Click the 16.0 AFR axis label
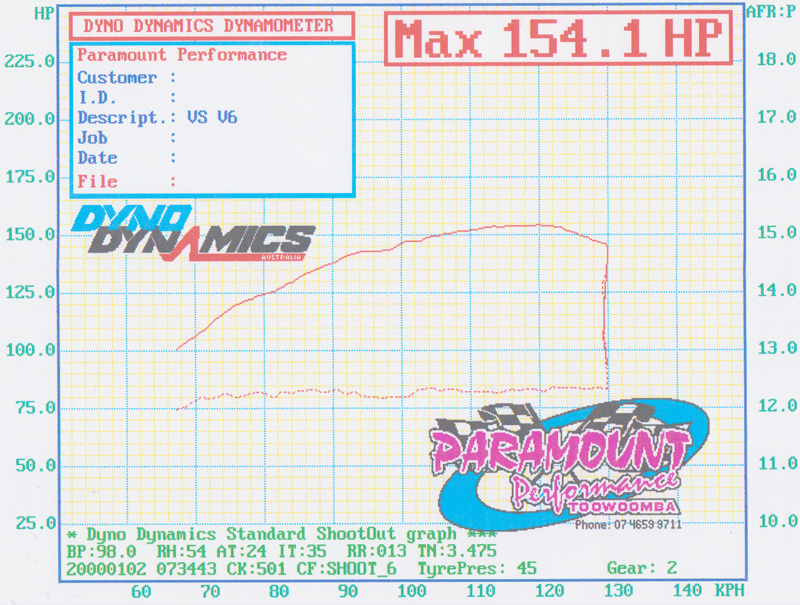800x605 pixels. [x=777, y=174]
